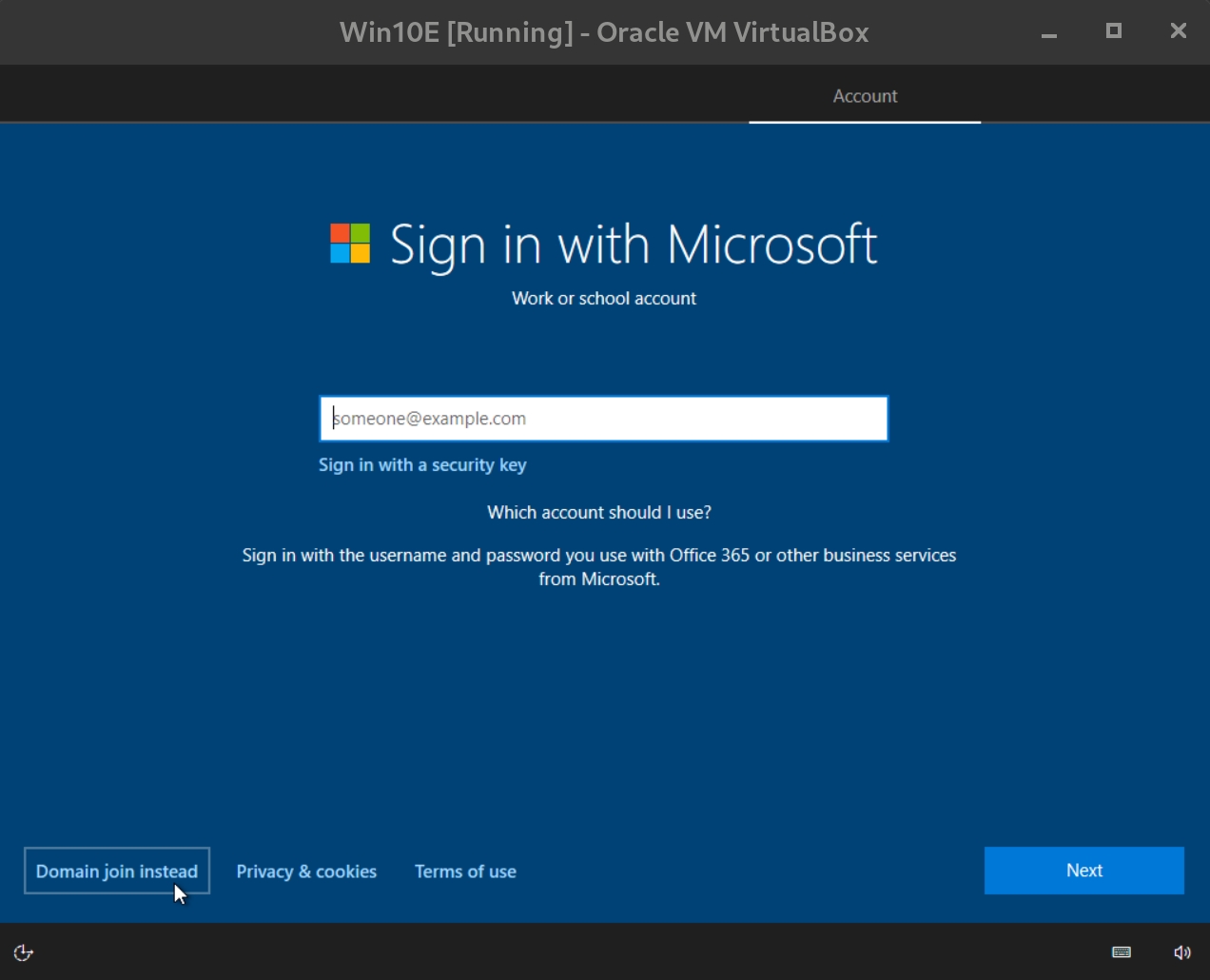
Task: Click Sign in with a security key
Action: pos(422,465)
